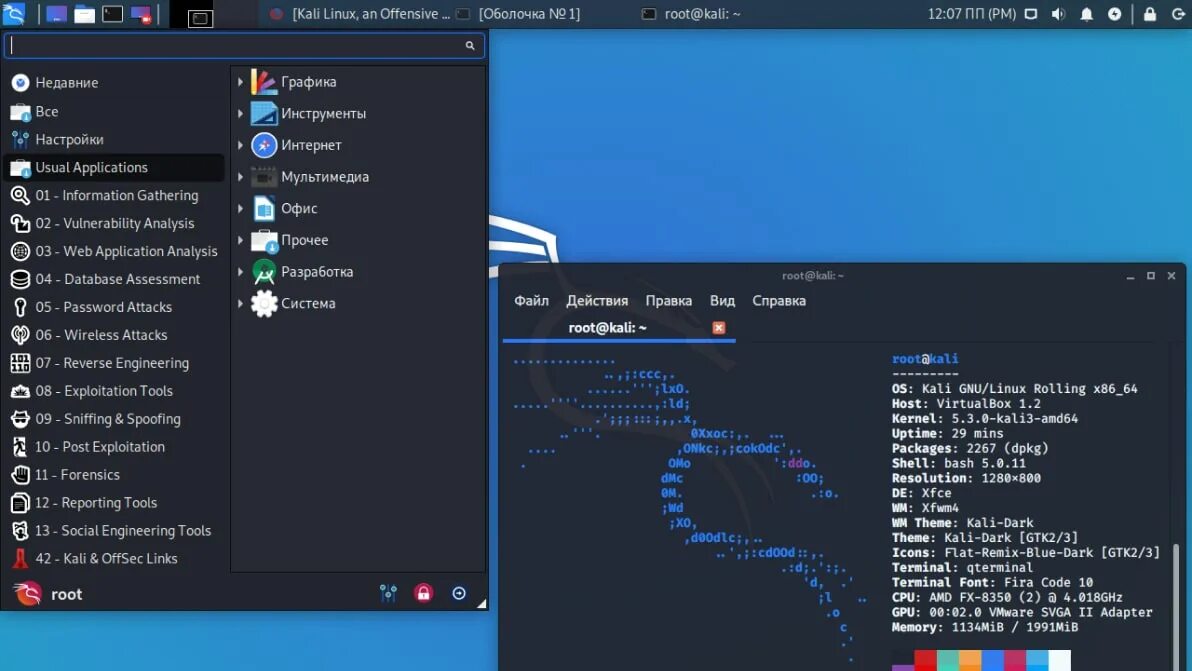Image resolution: width=1192 pixels, height=671 pixels.
Task: Select the Все category
Action: 114,111
